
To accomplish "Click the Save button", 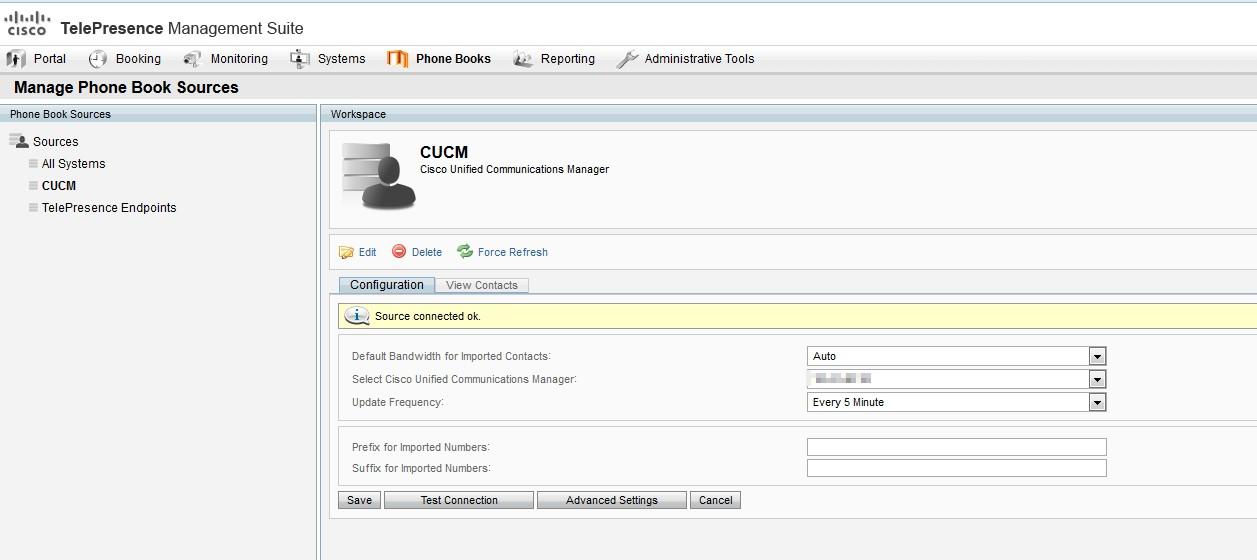I will pos(359,500).
